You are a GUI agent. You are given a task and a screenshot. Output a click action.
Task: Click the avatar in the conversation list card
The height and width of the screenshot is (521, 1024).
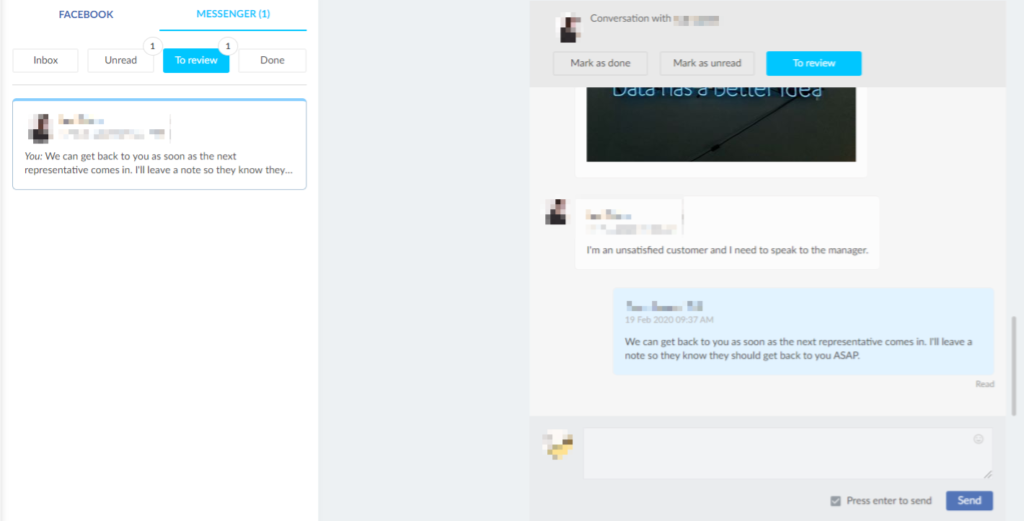pos(40,127)
